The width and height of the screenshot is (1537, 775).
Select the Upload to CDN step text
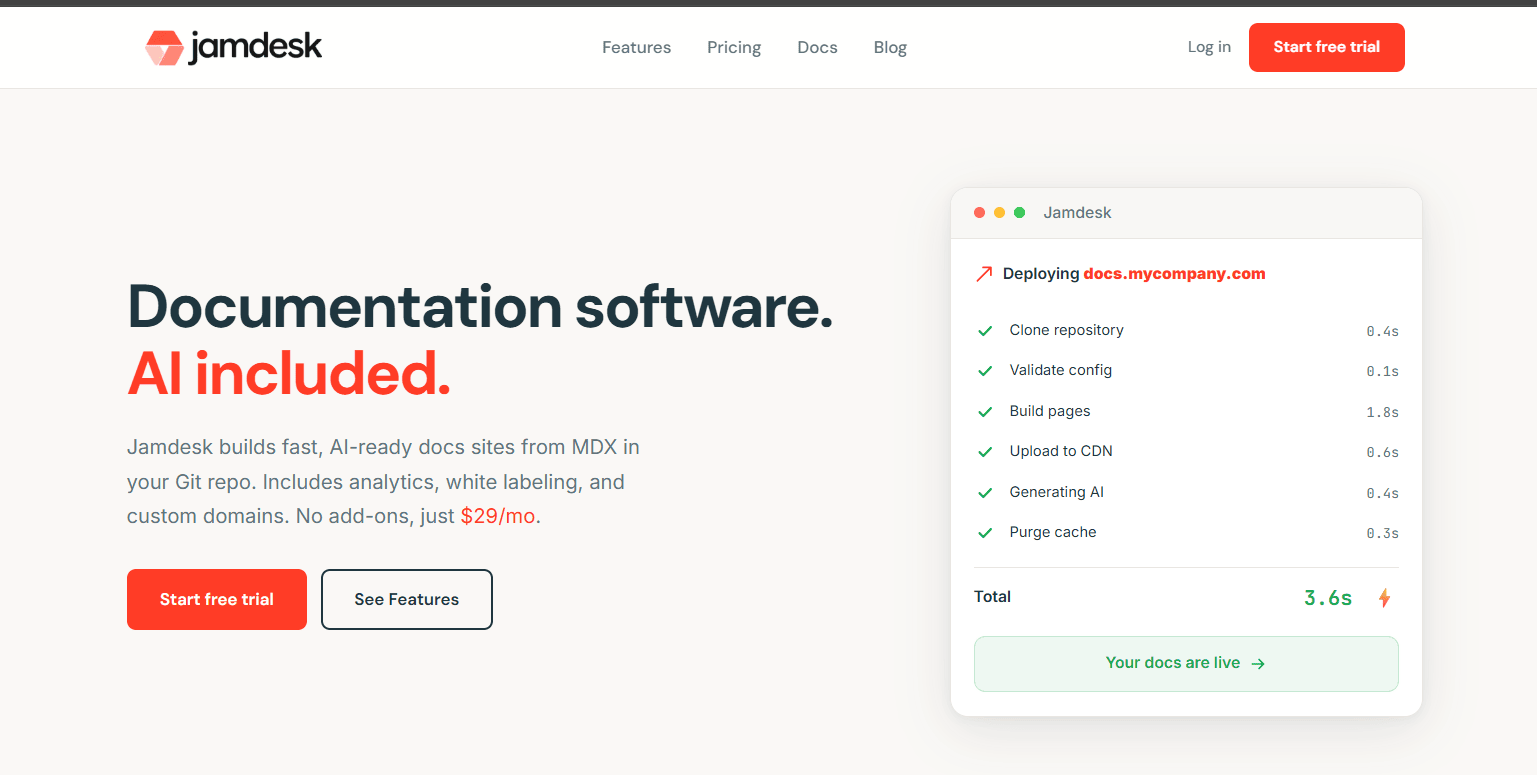(x=1061, y=451)
